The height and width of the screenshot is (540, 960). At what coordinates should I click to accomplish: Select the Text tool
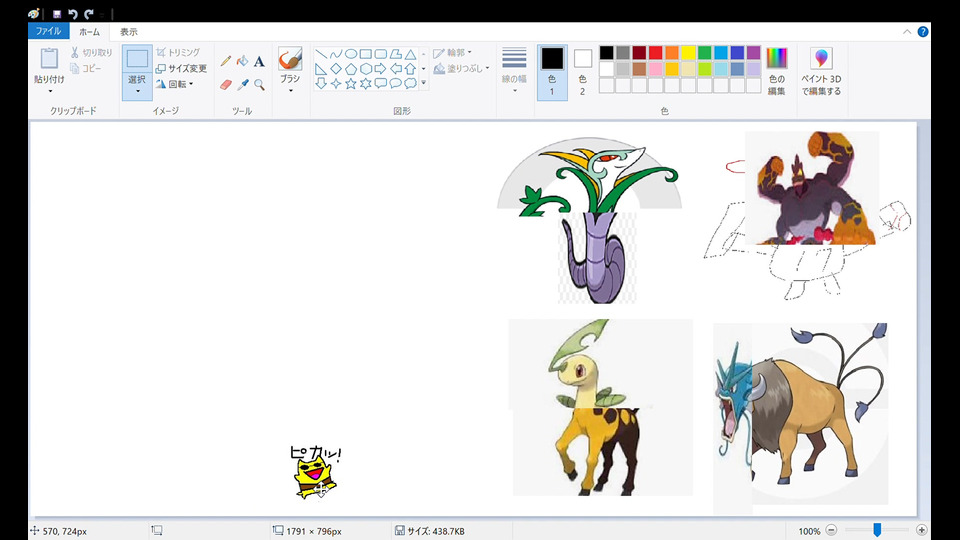point(259,61)
